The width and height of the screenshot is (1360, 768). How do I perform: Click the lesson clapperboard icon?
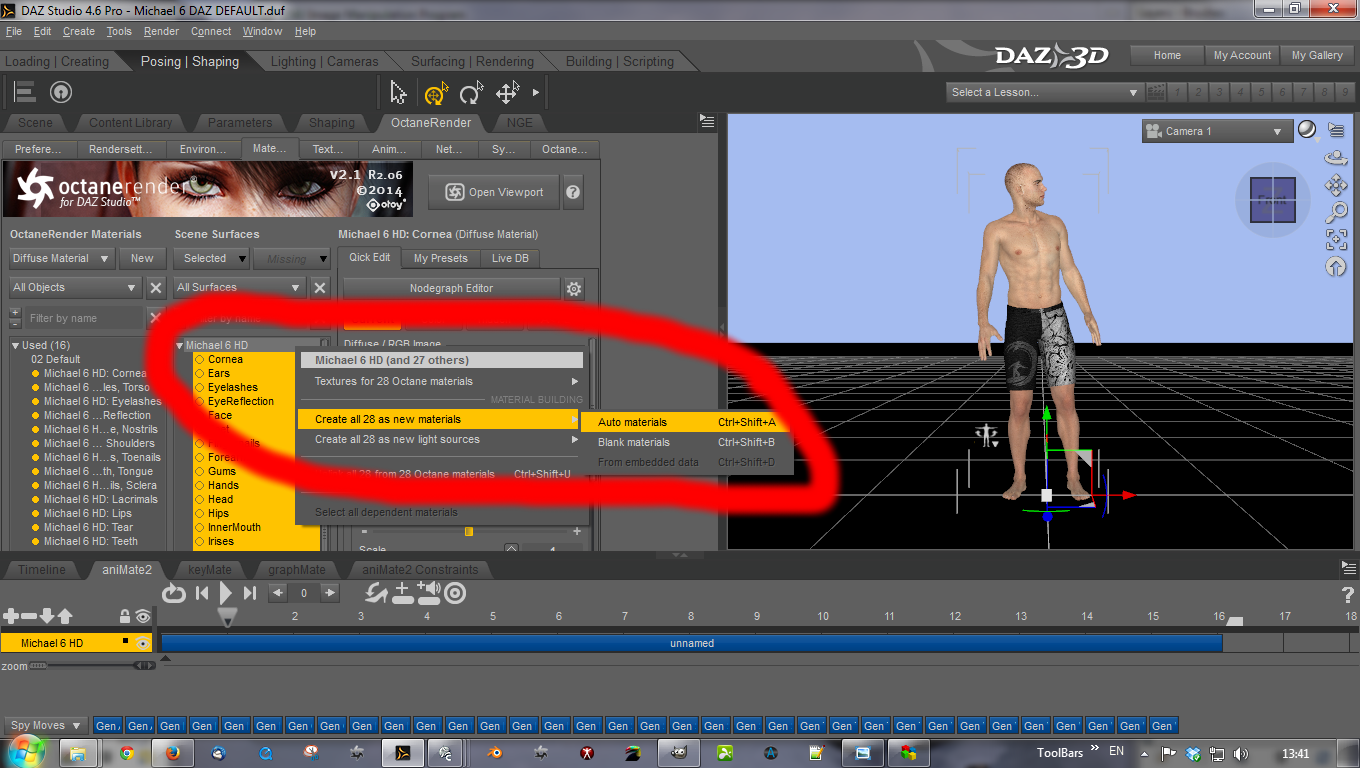(1156, 92)
